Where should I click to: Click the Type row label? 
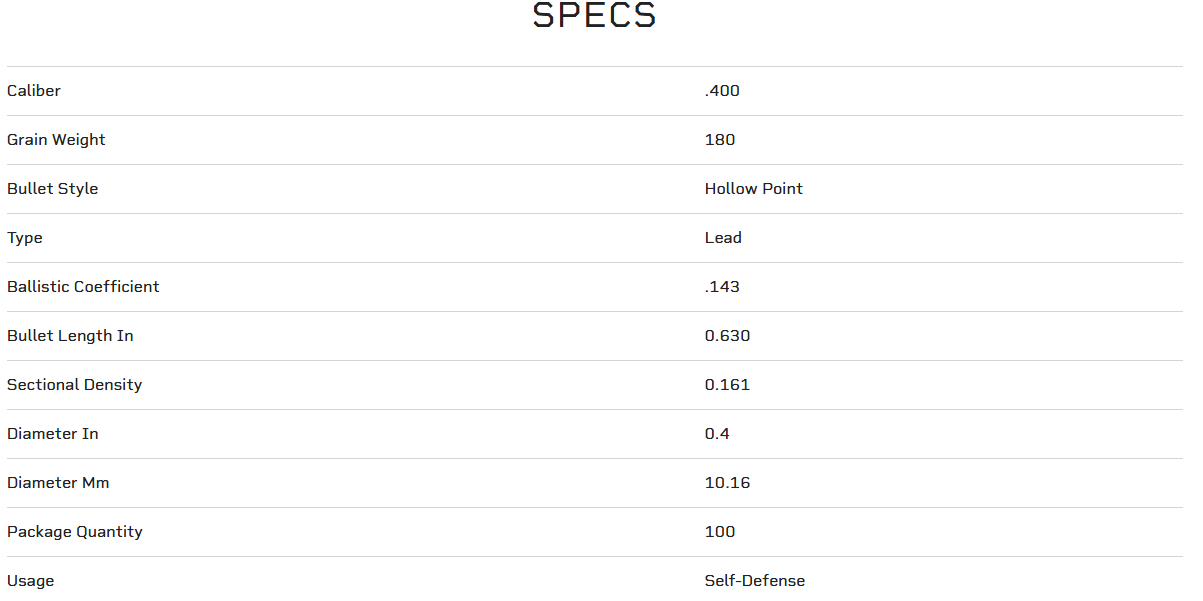tap(25, 238)
